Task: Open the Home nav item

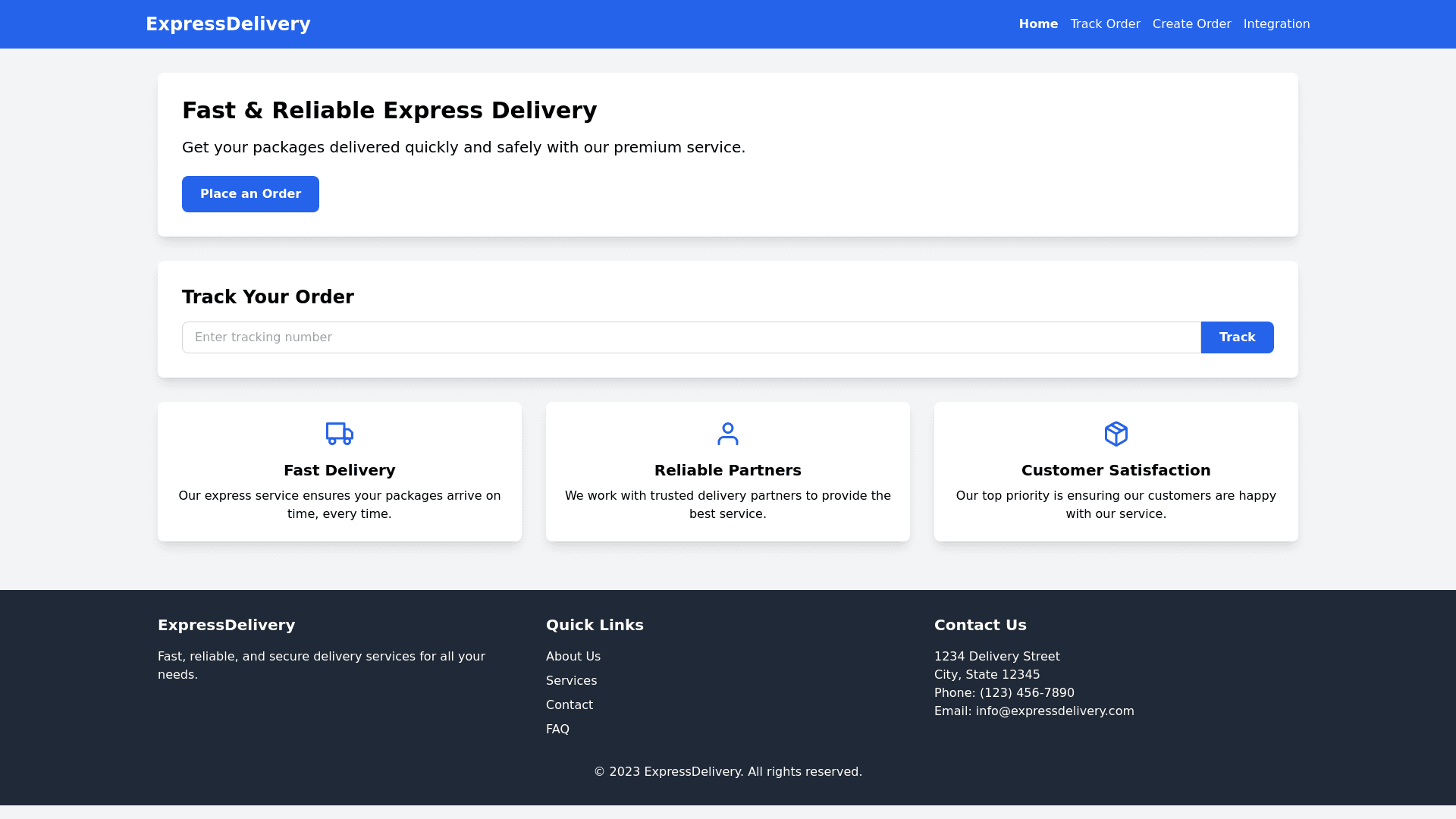Action: point(1038,24)
